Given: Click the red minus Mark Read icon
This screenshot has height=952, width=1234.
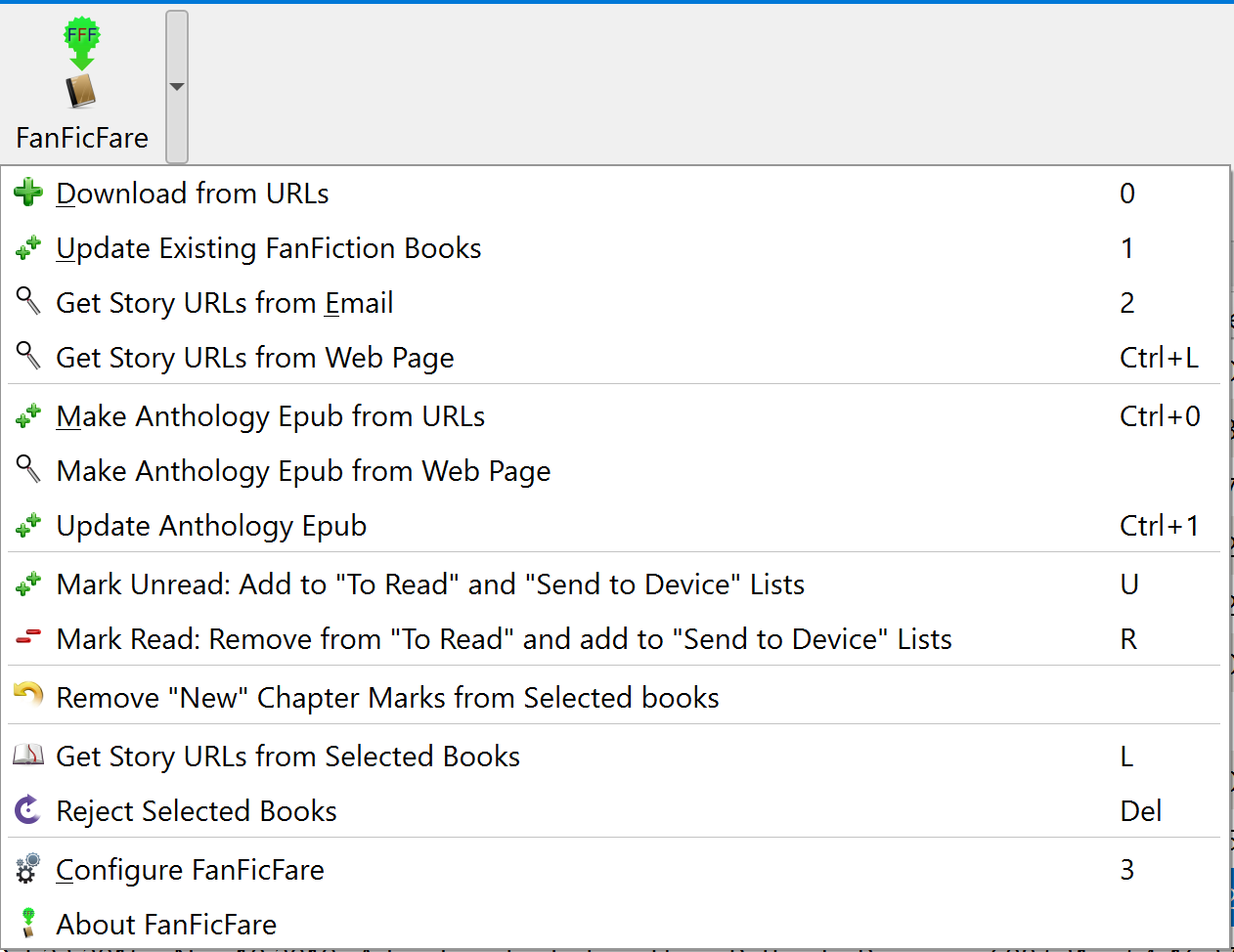Looking at the screenshot, I should (x=28, y=637).
